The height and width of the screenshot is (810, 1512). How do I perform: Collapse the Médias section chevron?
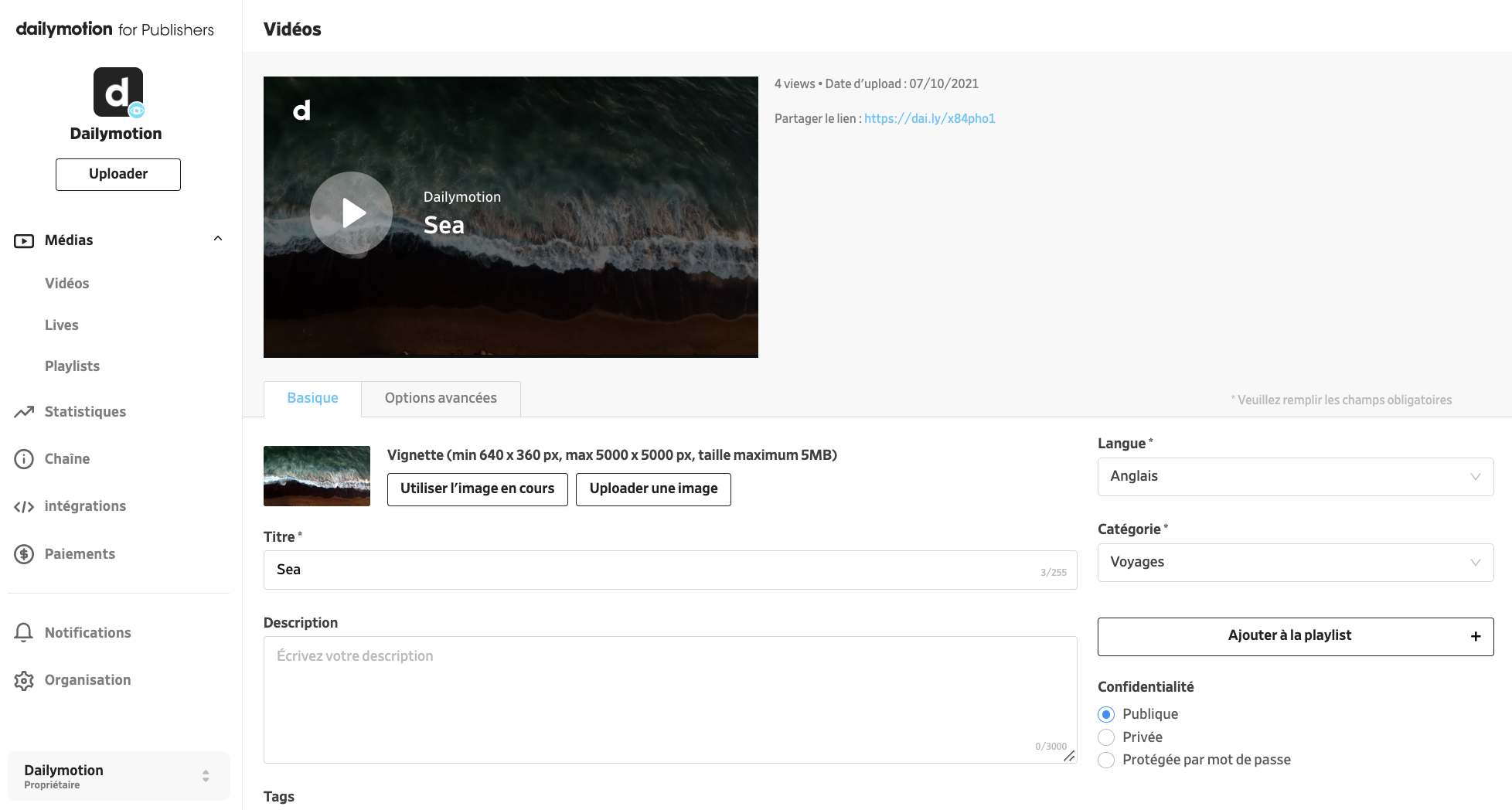click(218, 239)
